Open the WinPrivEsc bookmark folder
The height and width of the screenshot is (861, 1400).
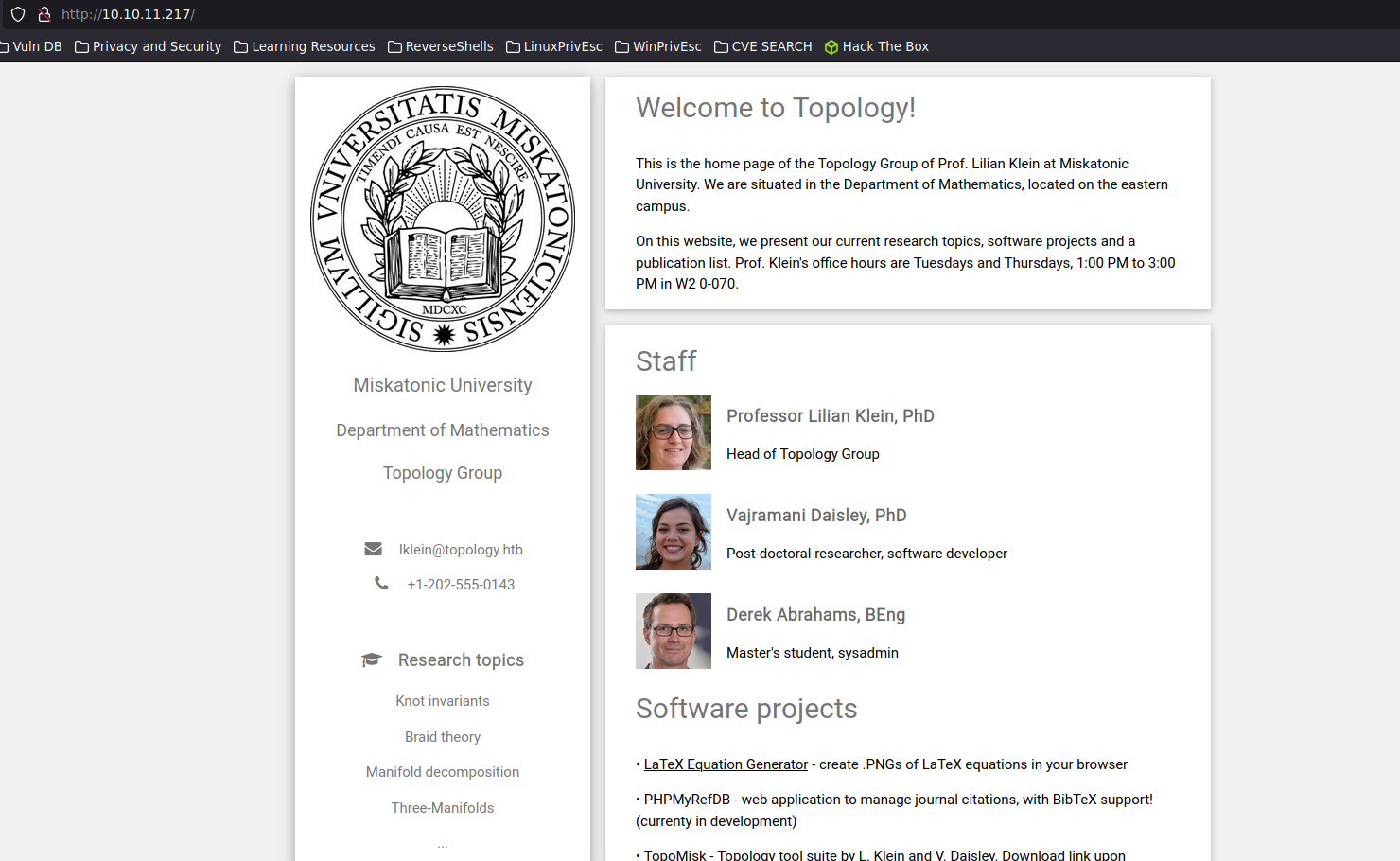[x=658, y=46]
